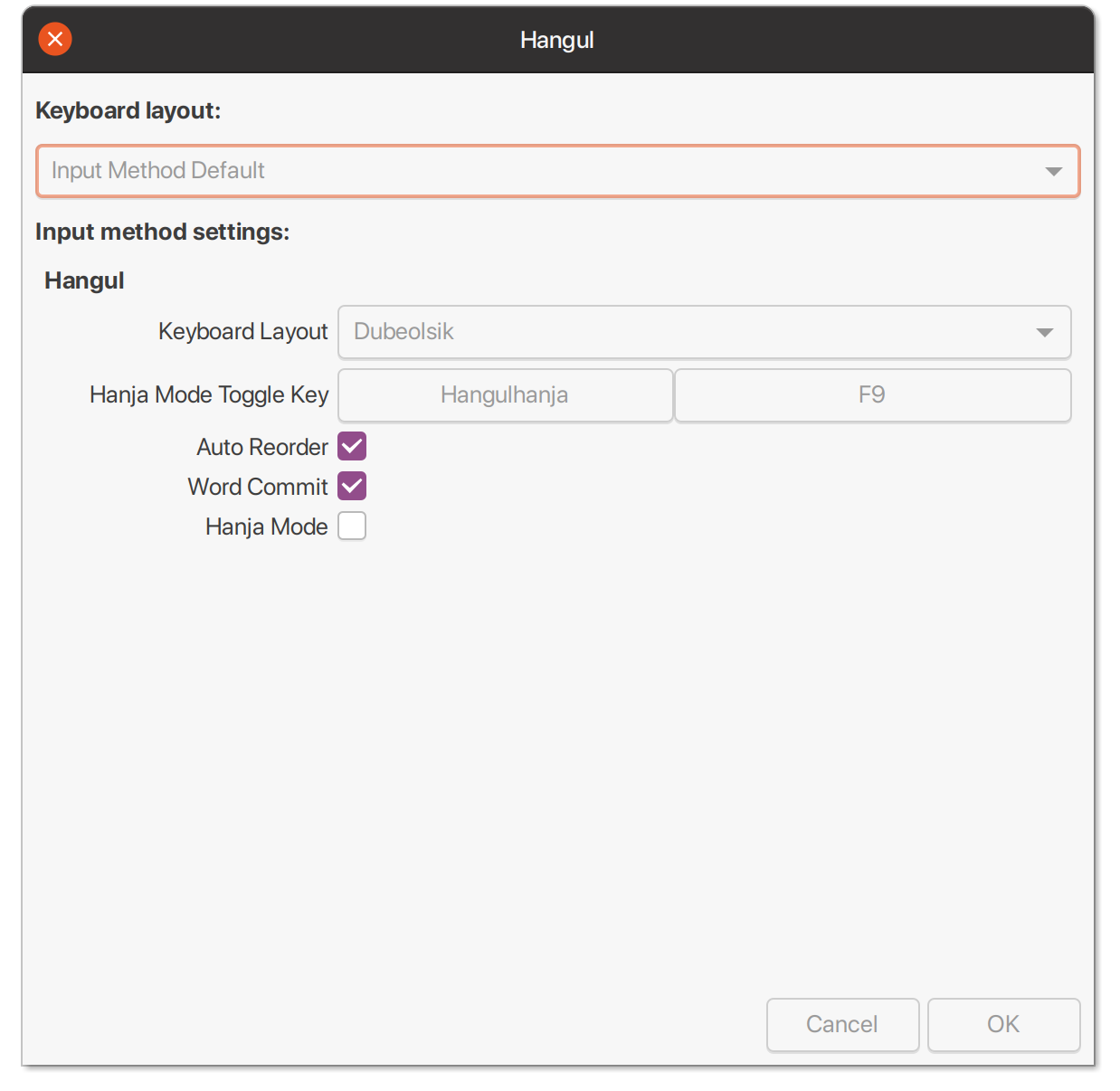This screenshot has width=1120, height=1091.
Task: Click the Keyboard Layout label beside Dubeolsik
Action: coord(242,332)
